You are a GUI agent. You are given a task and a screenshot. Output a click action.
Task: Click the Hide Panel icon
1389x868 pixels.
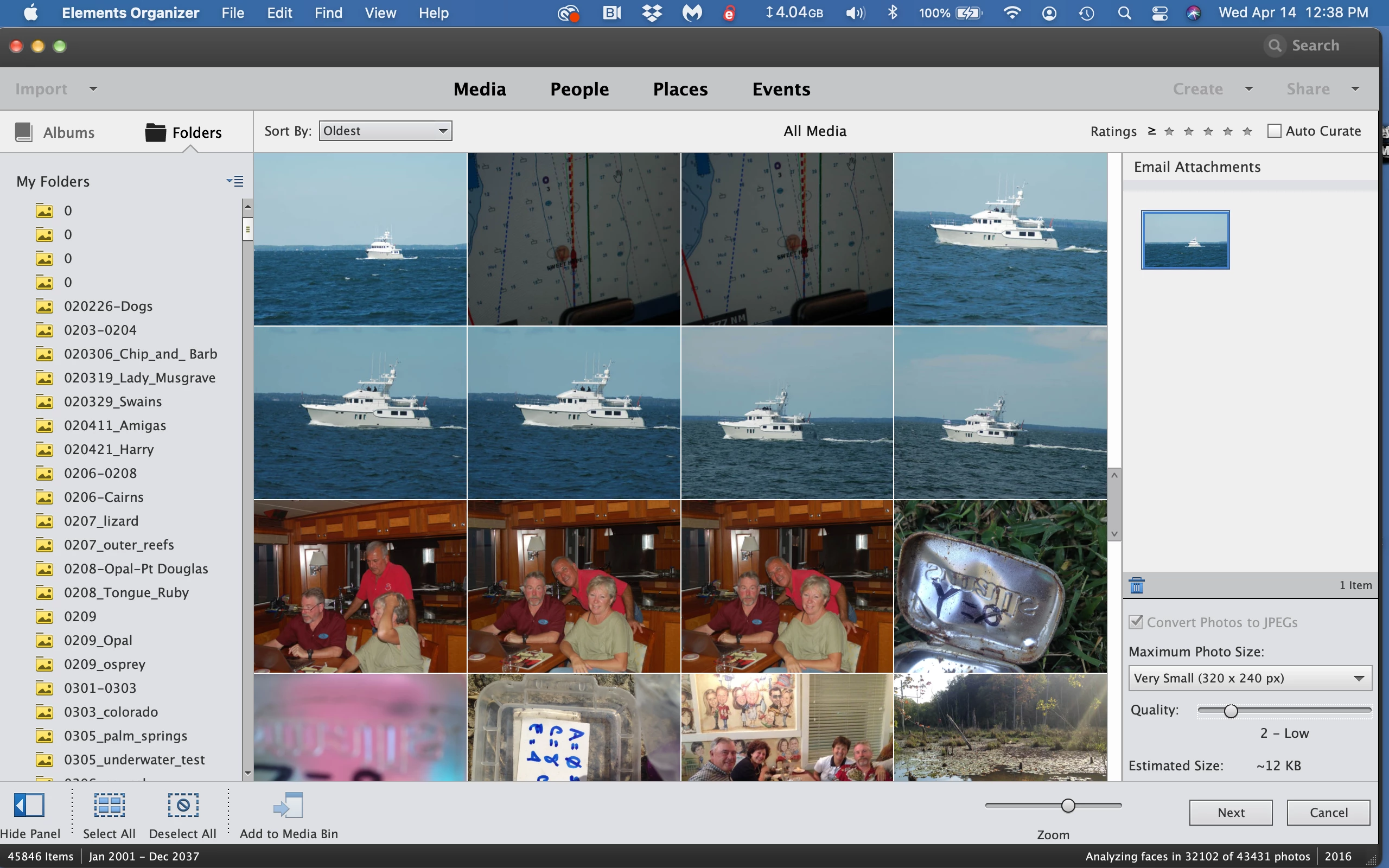click(29, 805)
